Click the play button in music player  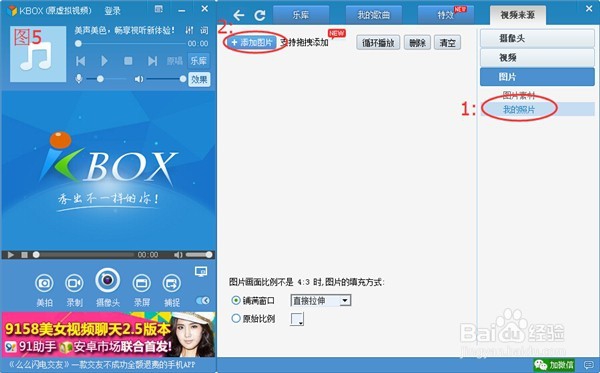(104, 61)
